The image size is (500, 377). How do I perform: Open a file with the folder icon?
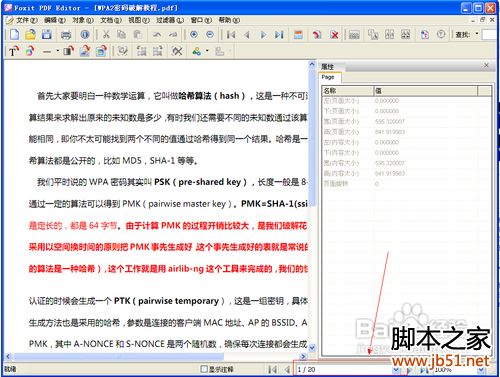30,35
